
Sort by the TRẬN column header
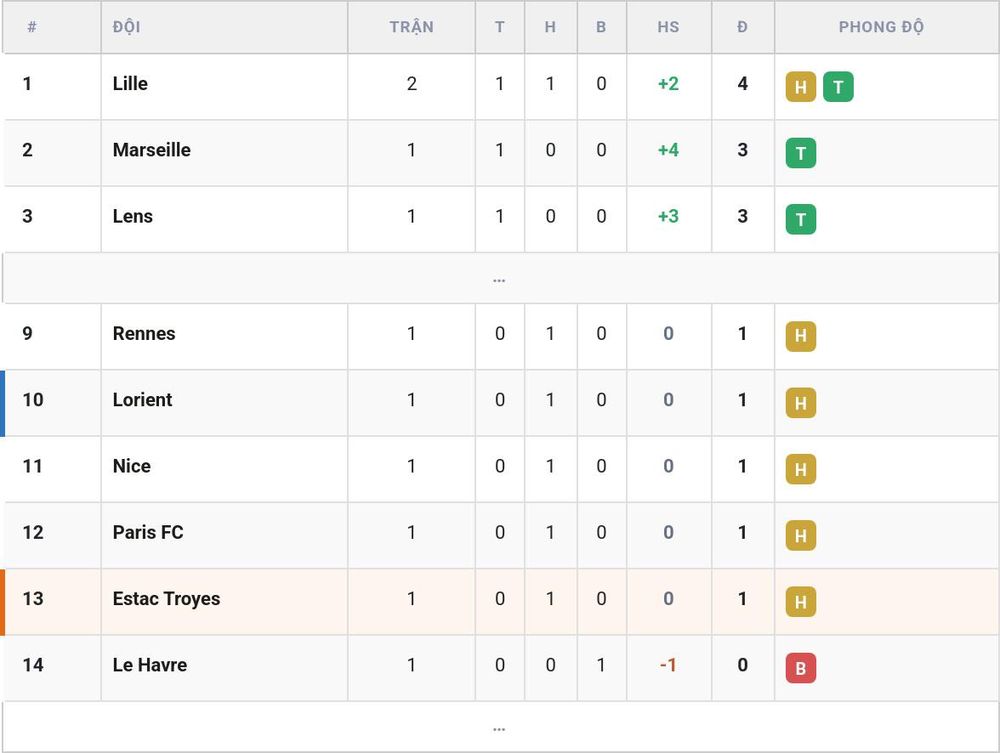click(411, 27)
